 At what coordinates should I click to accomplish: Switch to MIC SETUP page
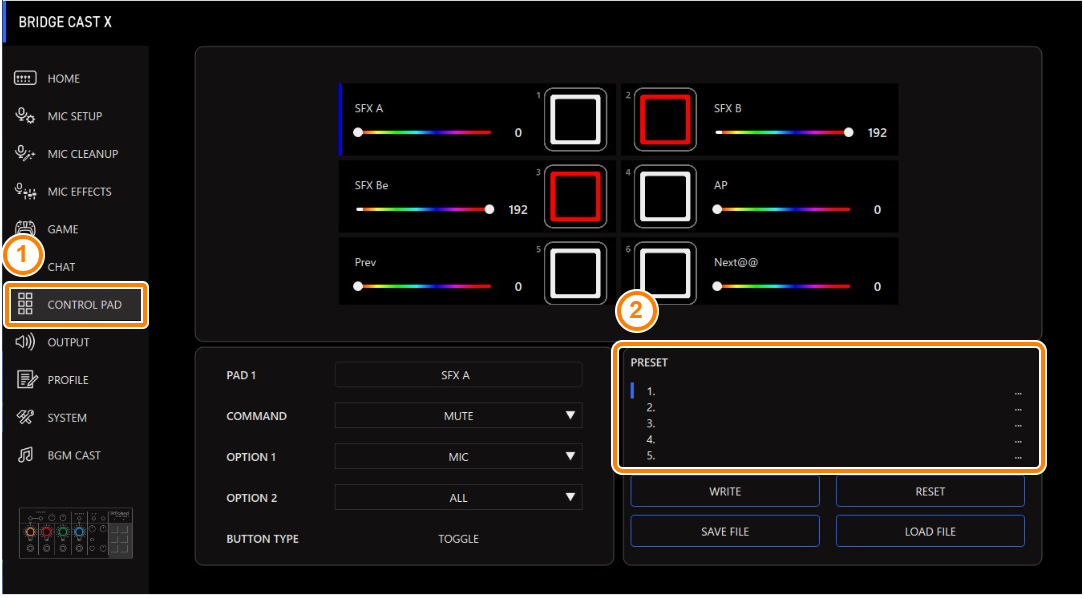point(75,116)
